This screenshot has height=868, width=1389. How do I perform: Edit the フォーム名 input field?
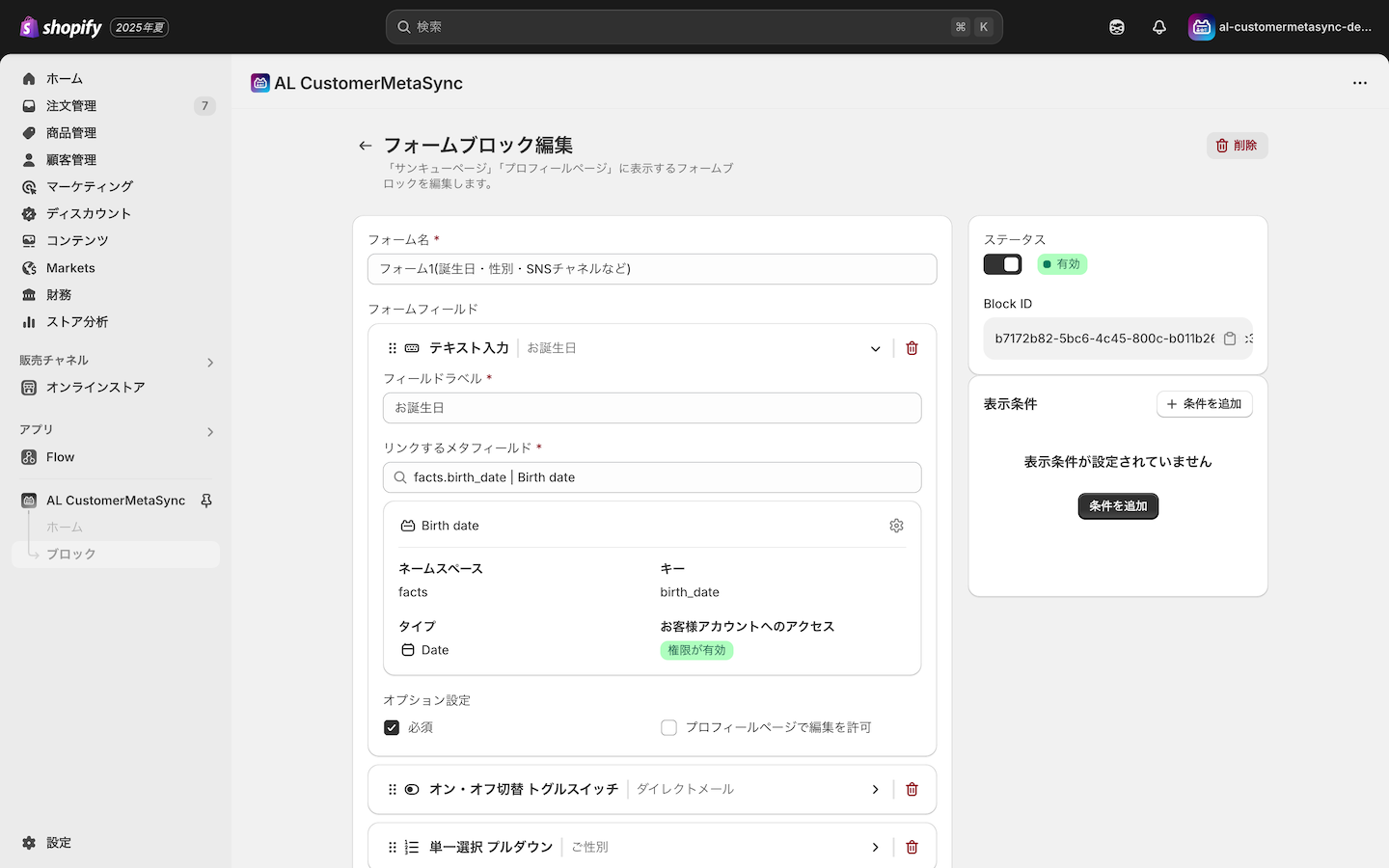[x=652, y=269]
